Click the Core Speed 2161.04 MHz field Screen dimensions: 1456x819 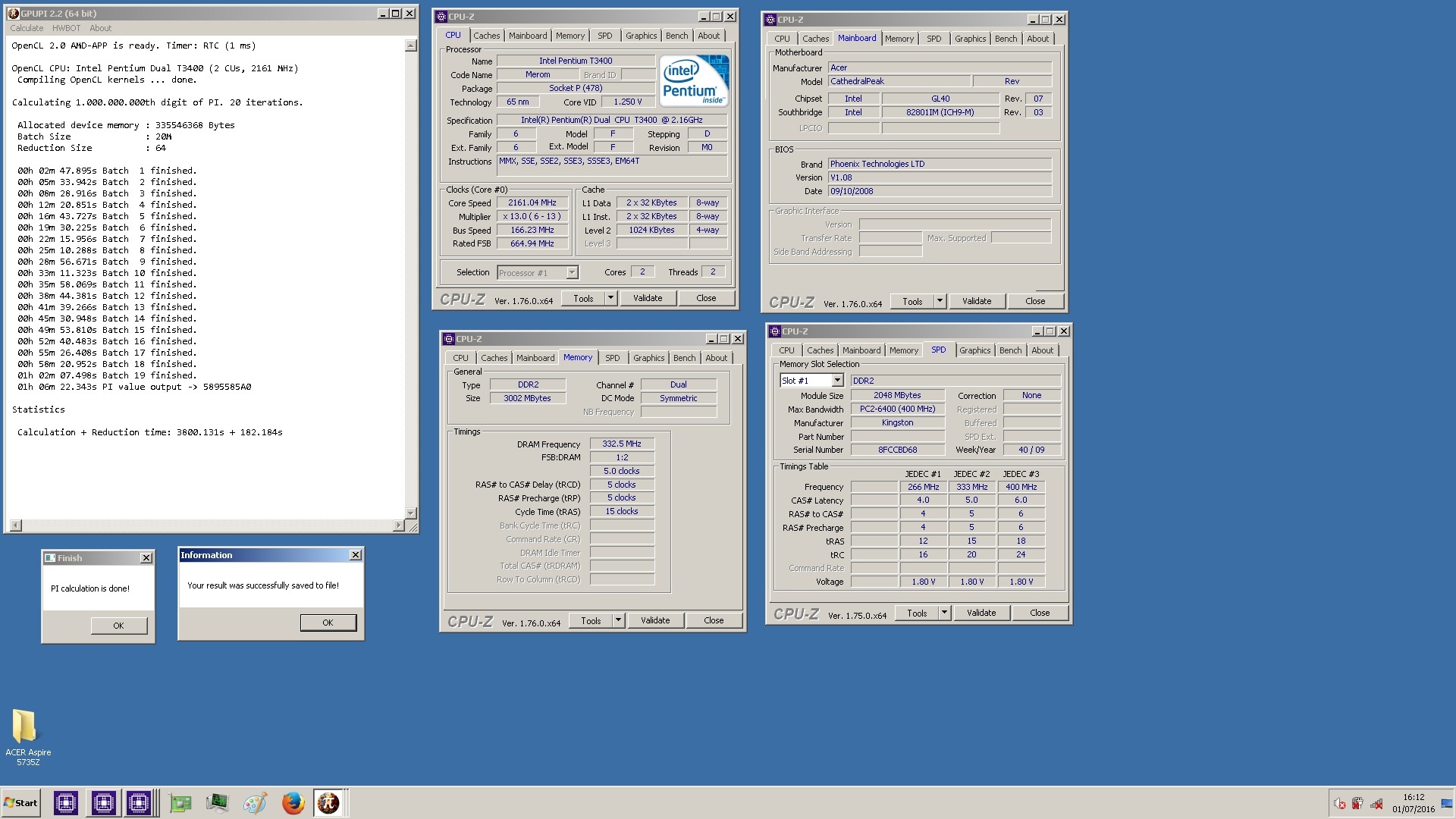click(x=532, y=203)
